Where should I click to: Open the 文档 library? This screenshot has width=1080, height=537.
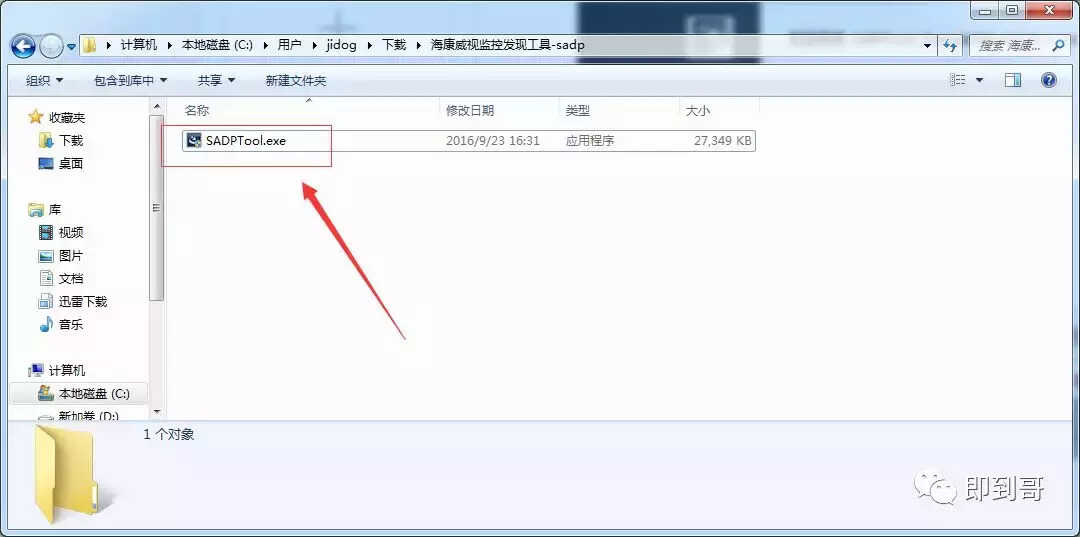point(71,279)
